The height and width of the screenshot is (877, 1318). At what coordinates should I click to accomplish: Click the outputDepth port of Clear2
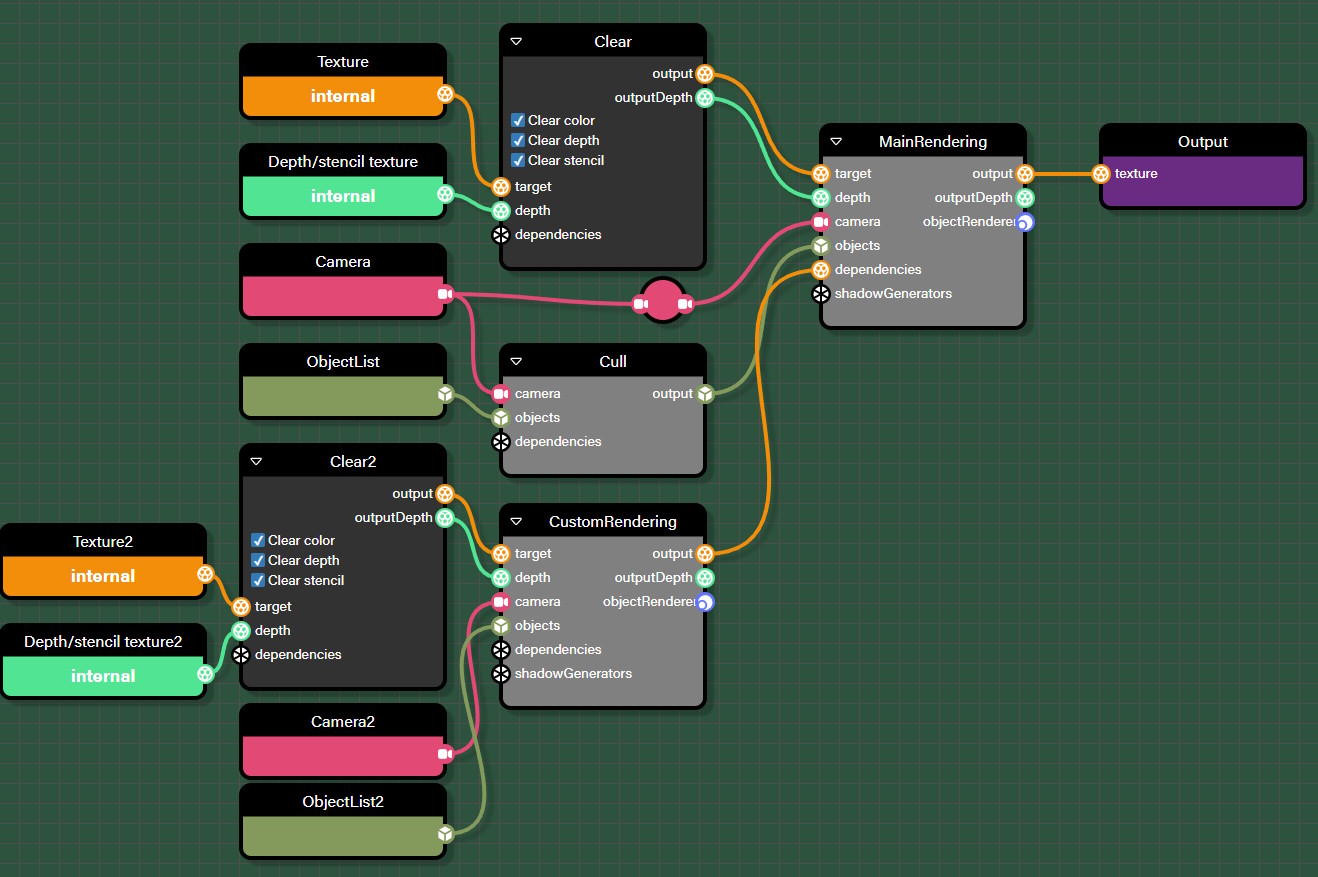tap(444, 517)
